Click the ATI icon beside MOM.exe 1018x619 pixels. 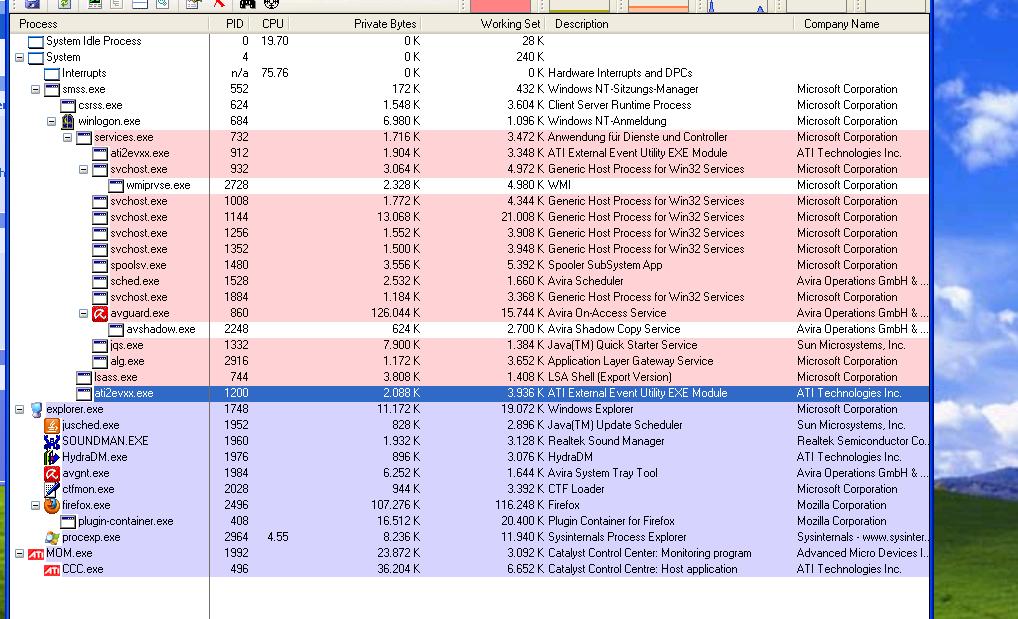pyautogui.click(x=36, y=553)
